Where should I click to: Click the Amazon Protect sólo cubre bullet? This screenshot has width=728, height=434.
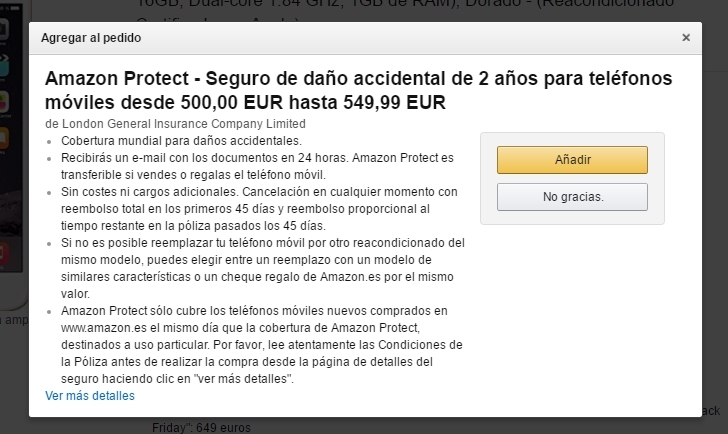(254, 311)
